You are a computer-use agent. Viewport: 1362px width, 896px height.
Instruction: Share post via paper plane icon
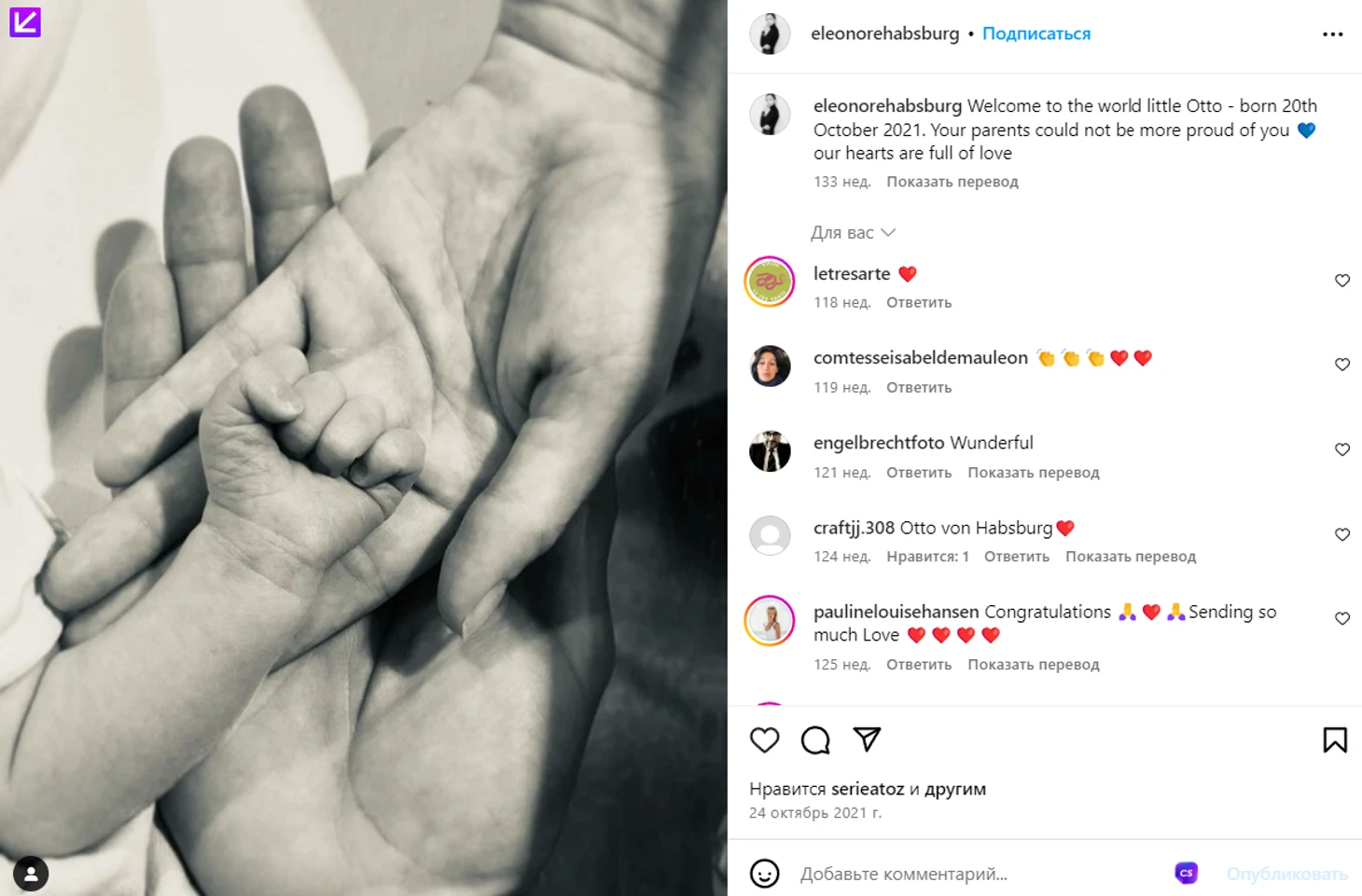(x=868, y=739)
